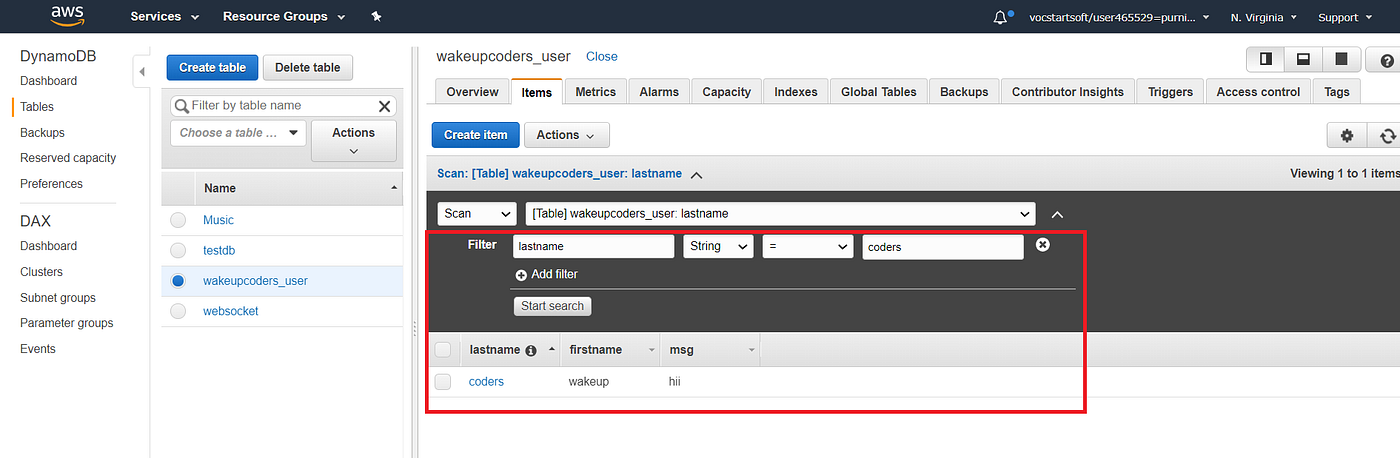
Task: Open the equals operator dropdown in filter
Action: pos(807,246)
